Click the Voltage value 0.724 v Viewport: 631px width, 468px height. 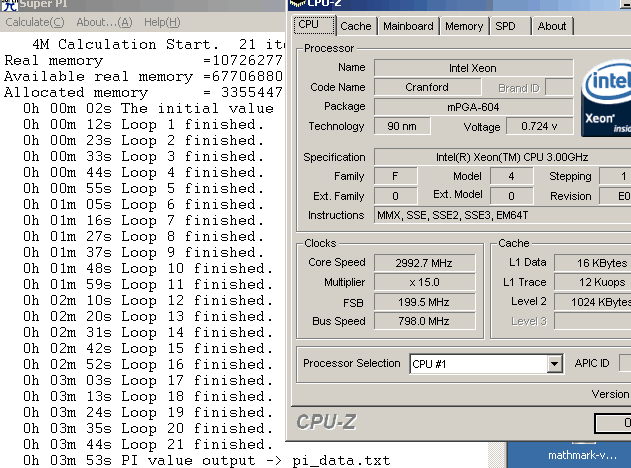click(539, 126)
